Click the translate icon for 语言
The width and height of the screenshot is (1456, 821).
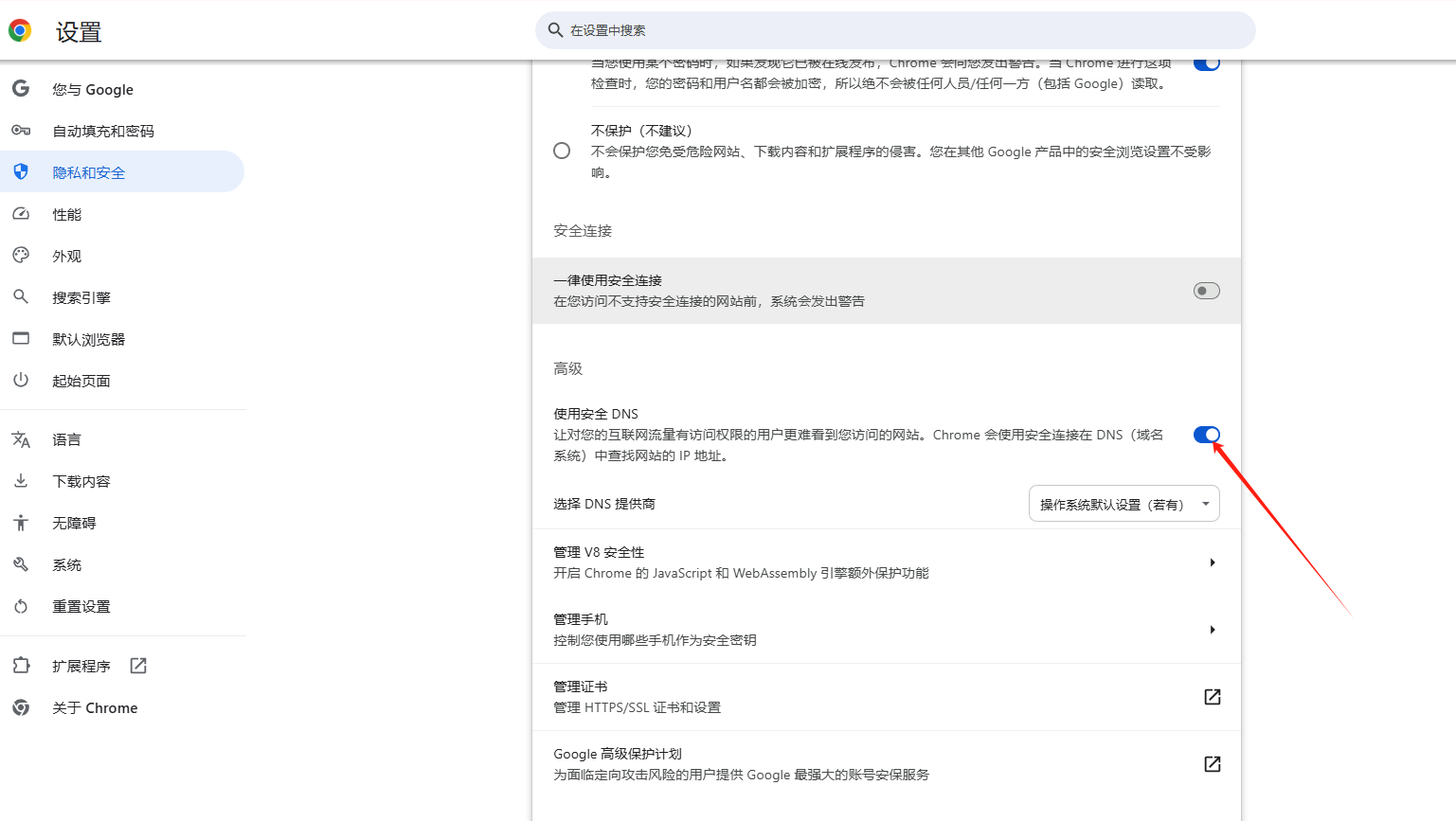[21, 439]
